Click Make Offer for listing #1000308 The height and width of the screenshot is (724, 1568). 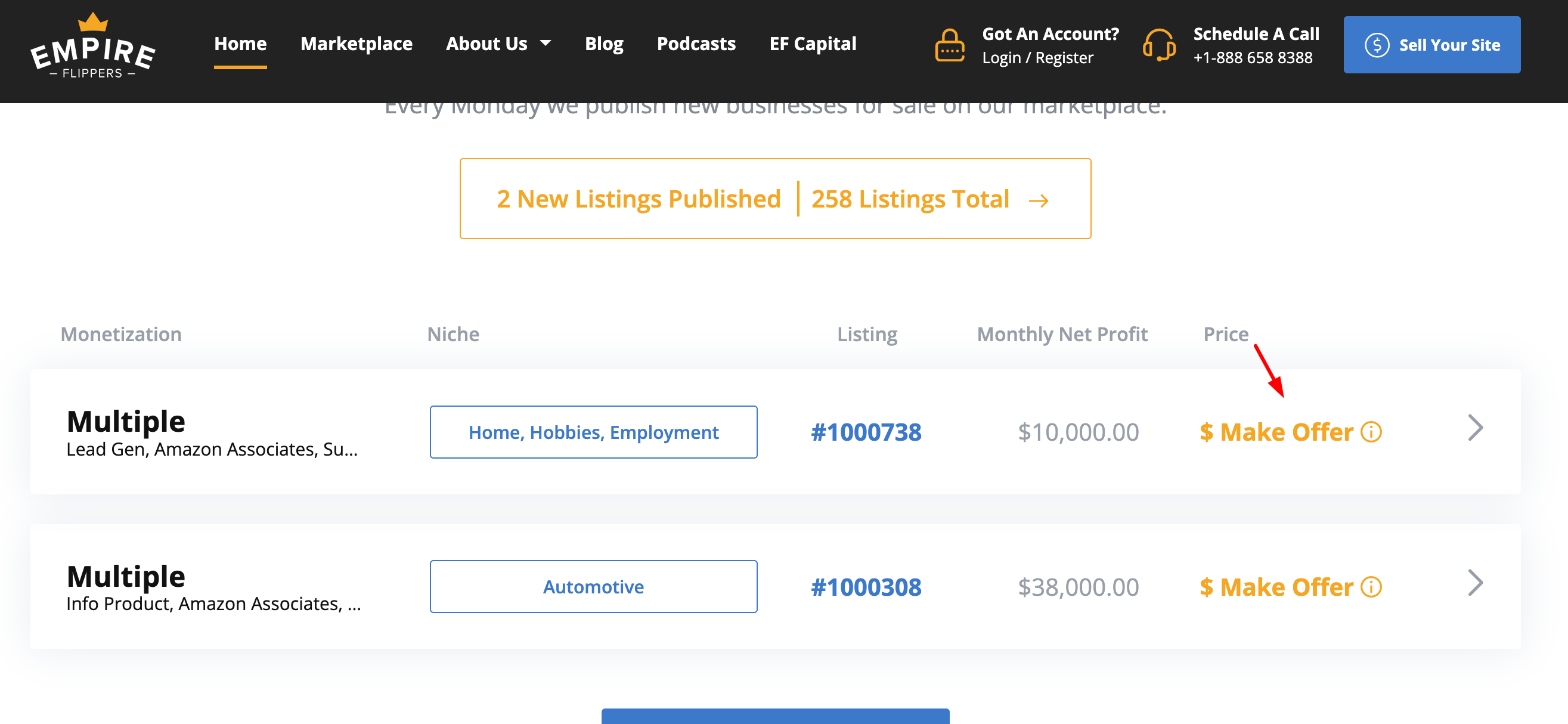[x=1276, y=587]
